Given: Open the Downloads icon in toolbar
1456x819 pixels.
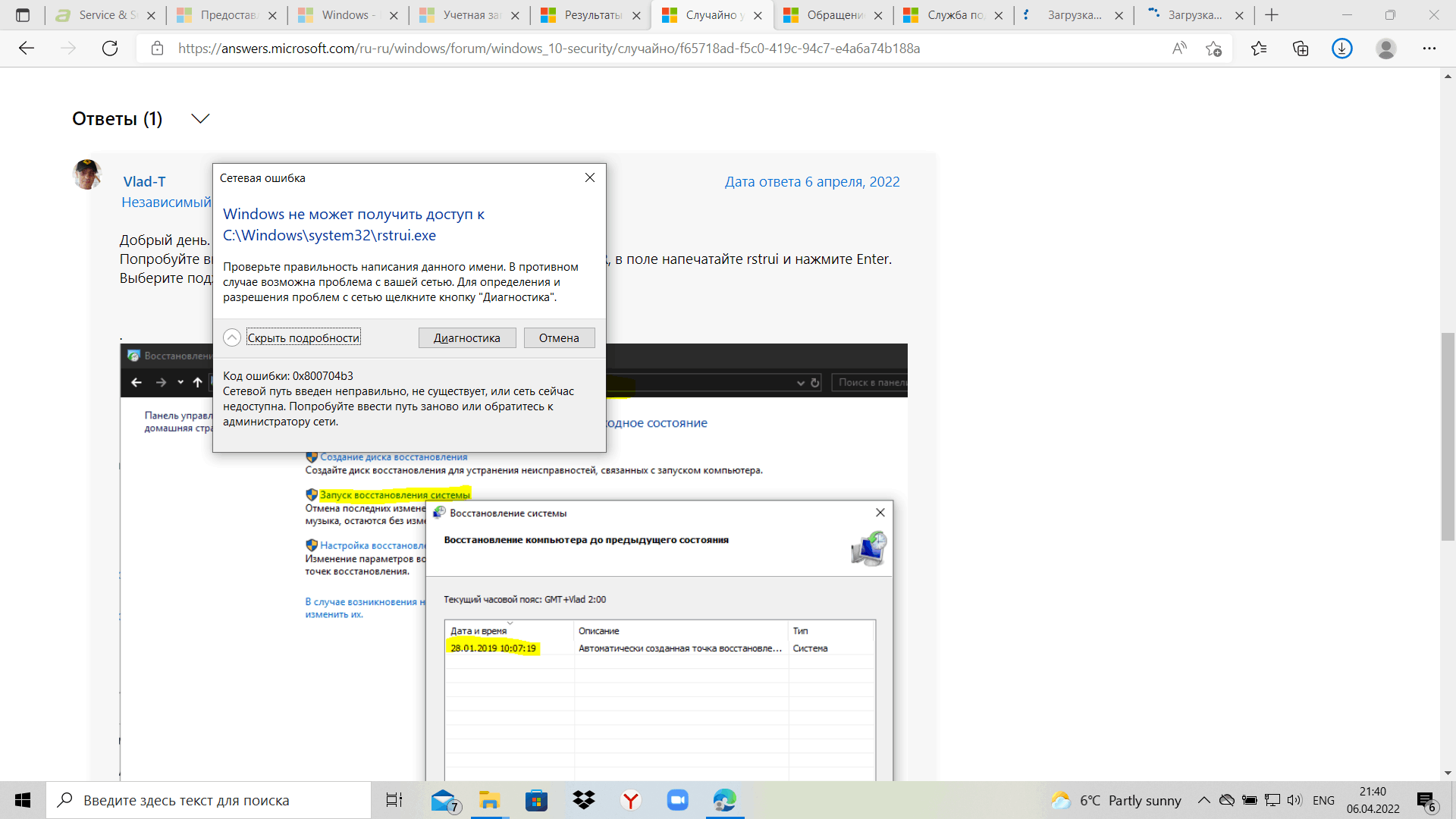Looking at the screenshot, I should (1341, 49).
